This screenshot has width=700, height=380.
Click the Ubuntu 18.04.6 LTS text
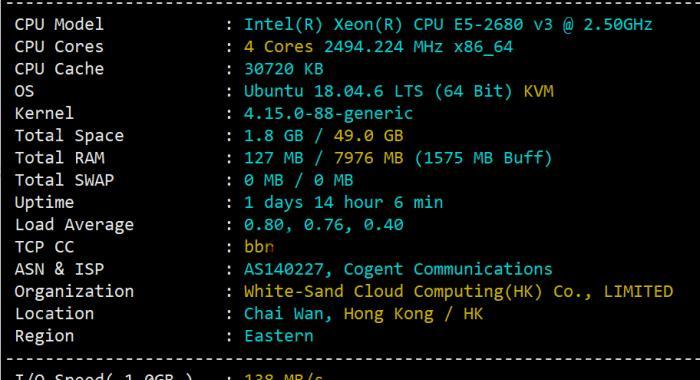coord(333,92)
